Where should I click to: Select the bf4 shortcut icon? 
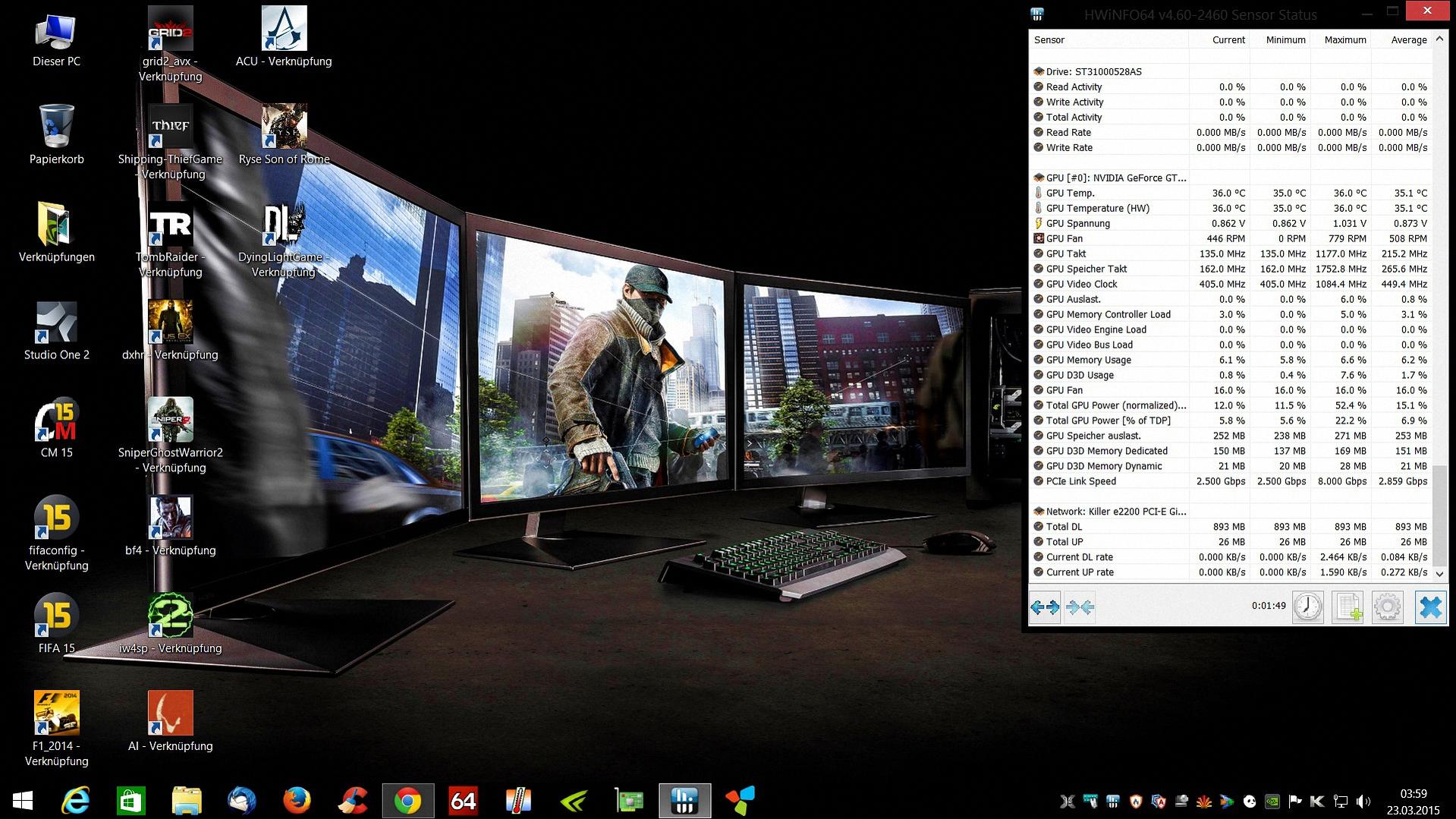[x=170, y=518]
